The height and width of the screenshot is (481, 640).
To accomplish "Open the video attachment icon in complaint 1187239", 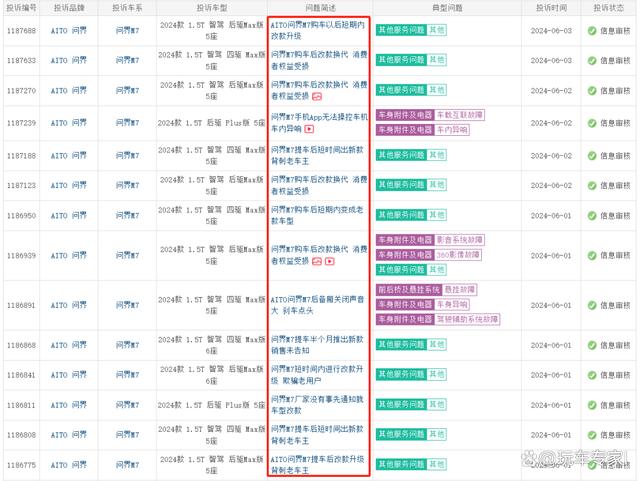I will click(x=309, y=129).
